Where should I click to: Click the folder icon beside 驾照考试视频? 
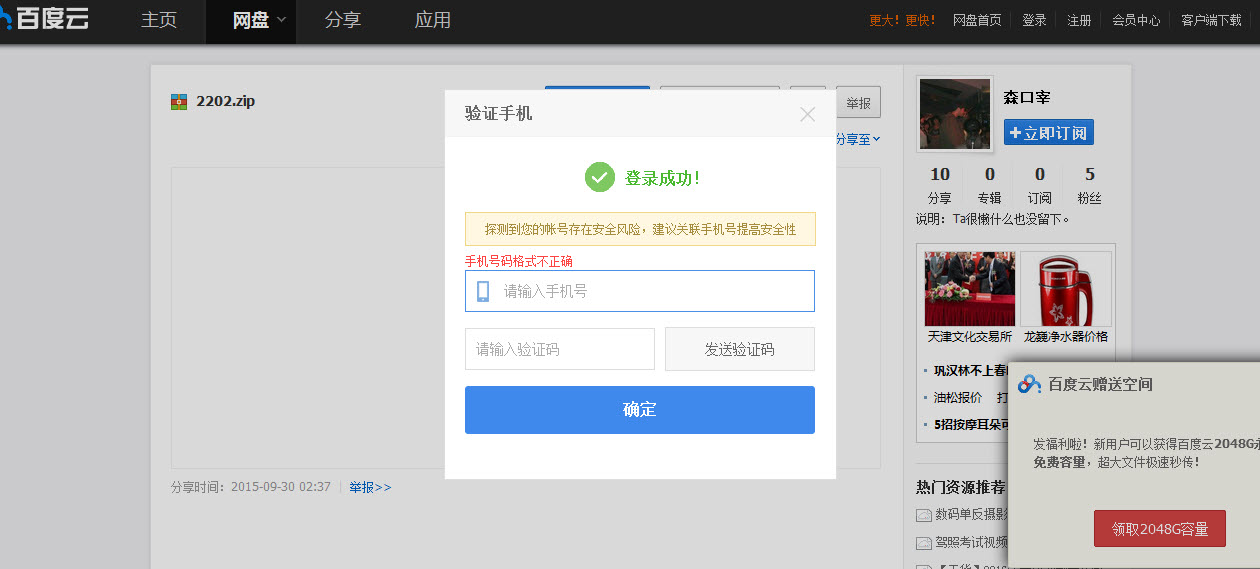point(923,543)
